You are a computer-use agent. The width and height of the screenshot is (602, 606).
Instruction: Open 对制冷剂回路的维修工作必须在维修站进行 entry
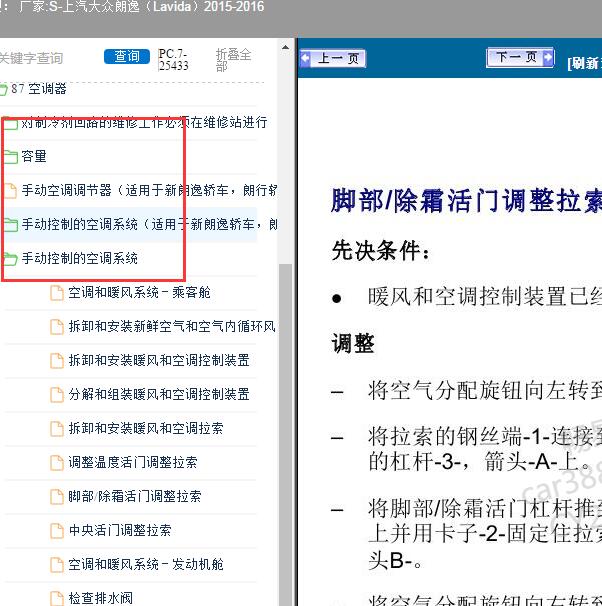(144, 123)
